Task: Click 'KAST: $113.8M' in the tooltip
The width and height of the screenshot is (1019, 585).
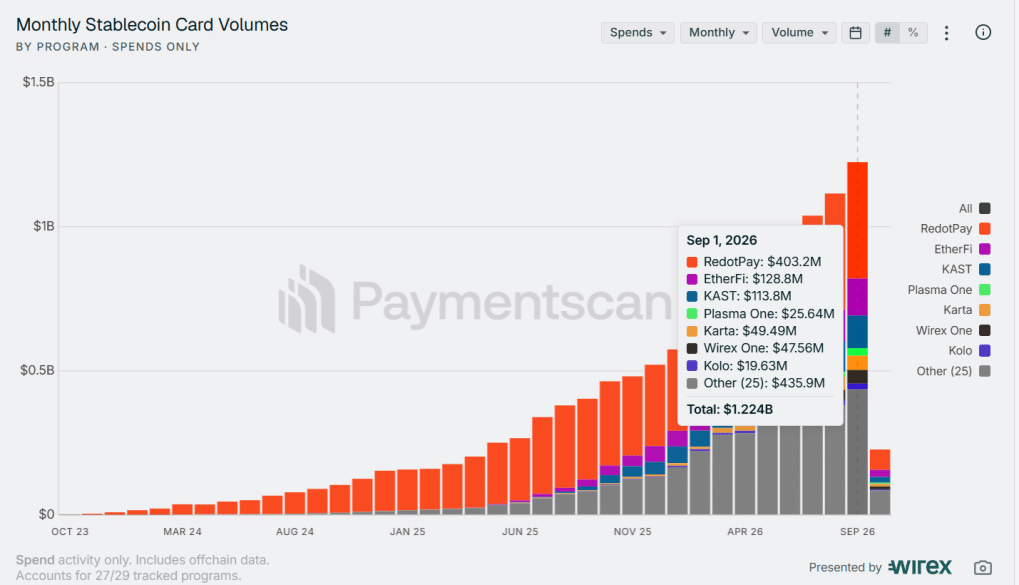Action: (747, 296)
